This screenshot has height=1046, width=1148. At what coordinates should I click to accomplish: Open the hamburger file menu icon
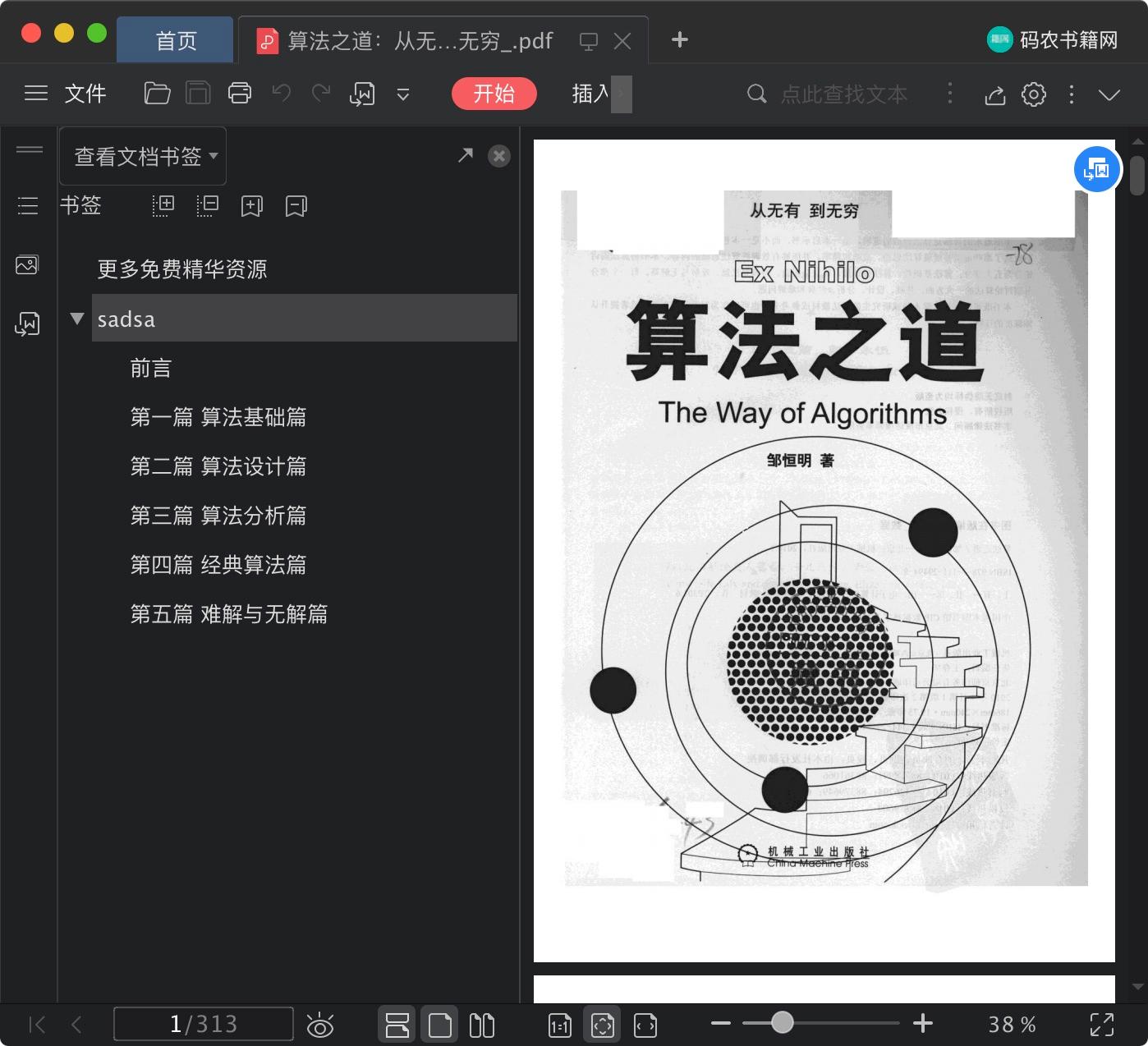coord(36,94)
